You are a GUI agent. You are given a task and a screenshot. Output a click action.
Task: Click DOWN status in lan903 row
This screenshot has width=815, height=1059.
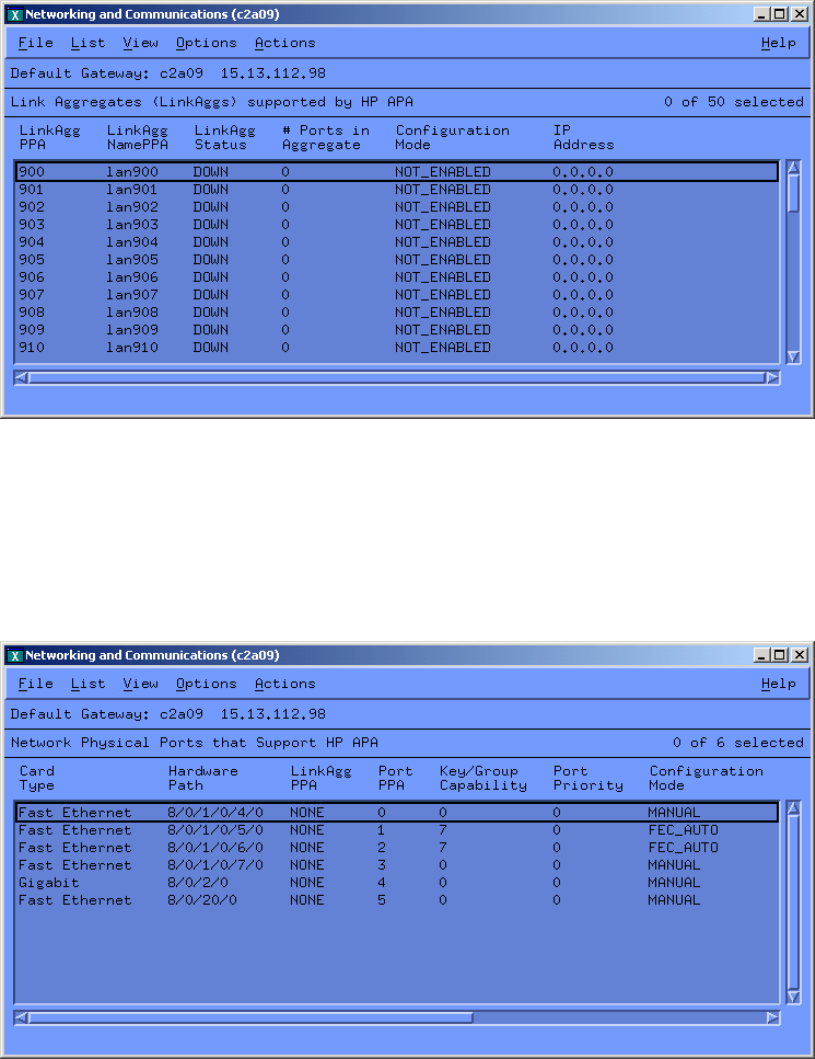tap(211, 224)
